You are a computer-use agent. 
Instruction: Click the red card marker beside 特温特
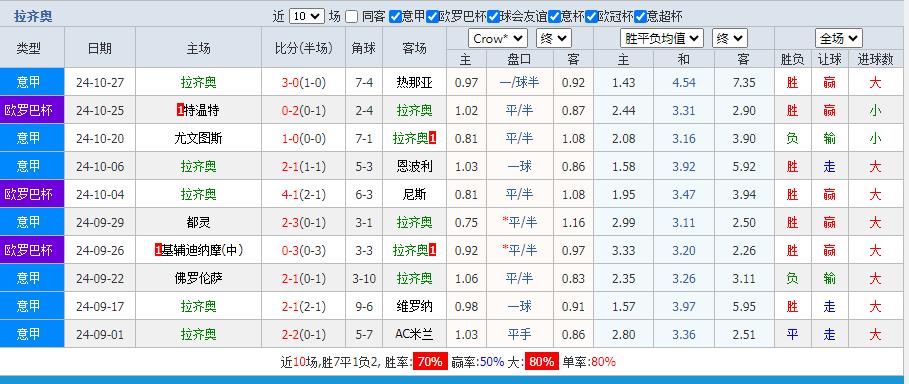(x=180, y=110)
